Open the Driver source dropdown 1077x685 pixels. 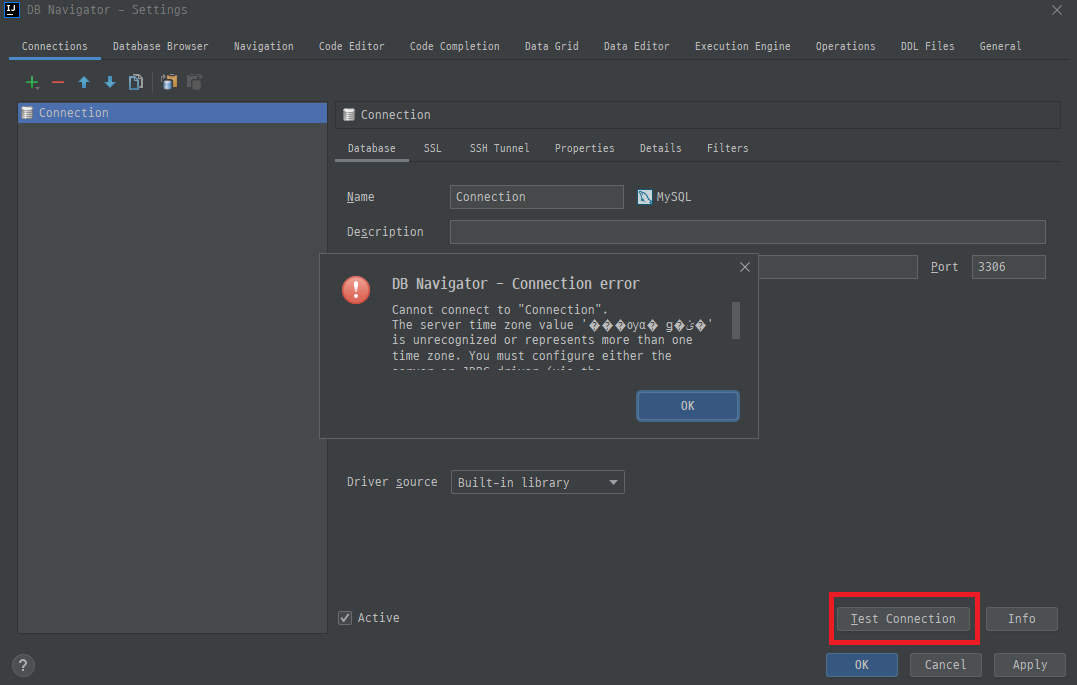tap(537, 482)
